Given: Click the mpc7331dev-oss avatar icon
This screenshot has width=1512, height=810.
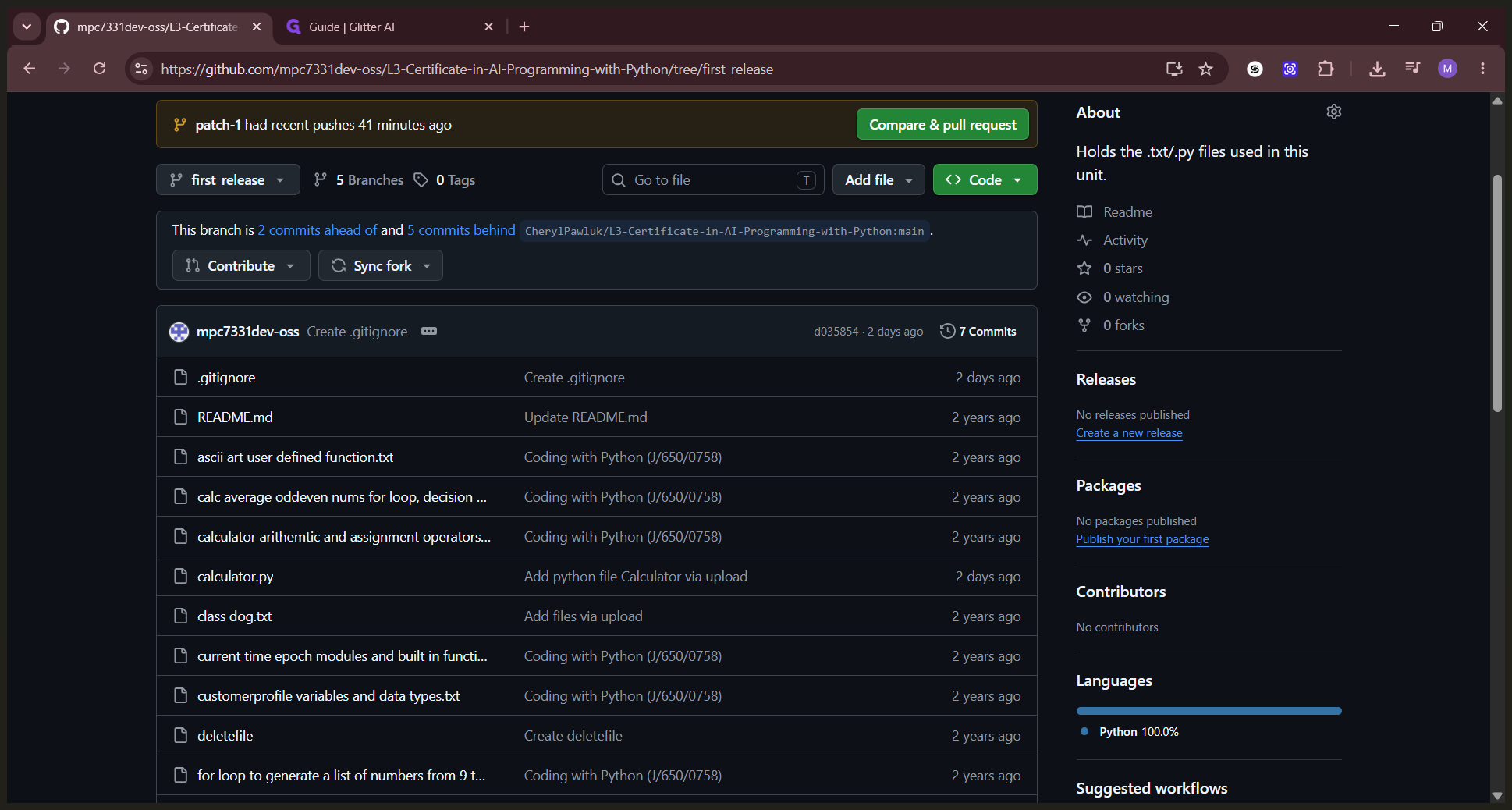Looking at the screenshot, I should tap(179, 332).
